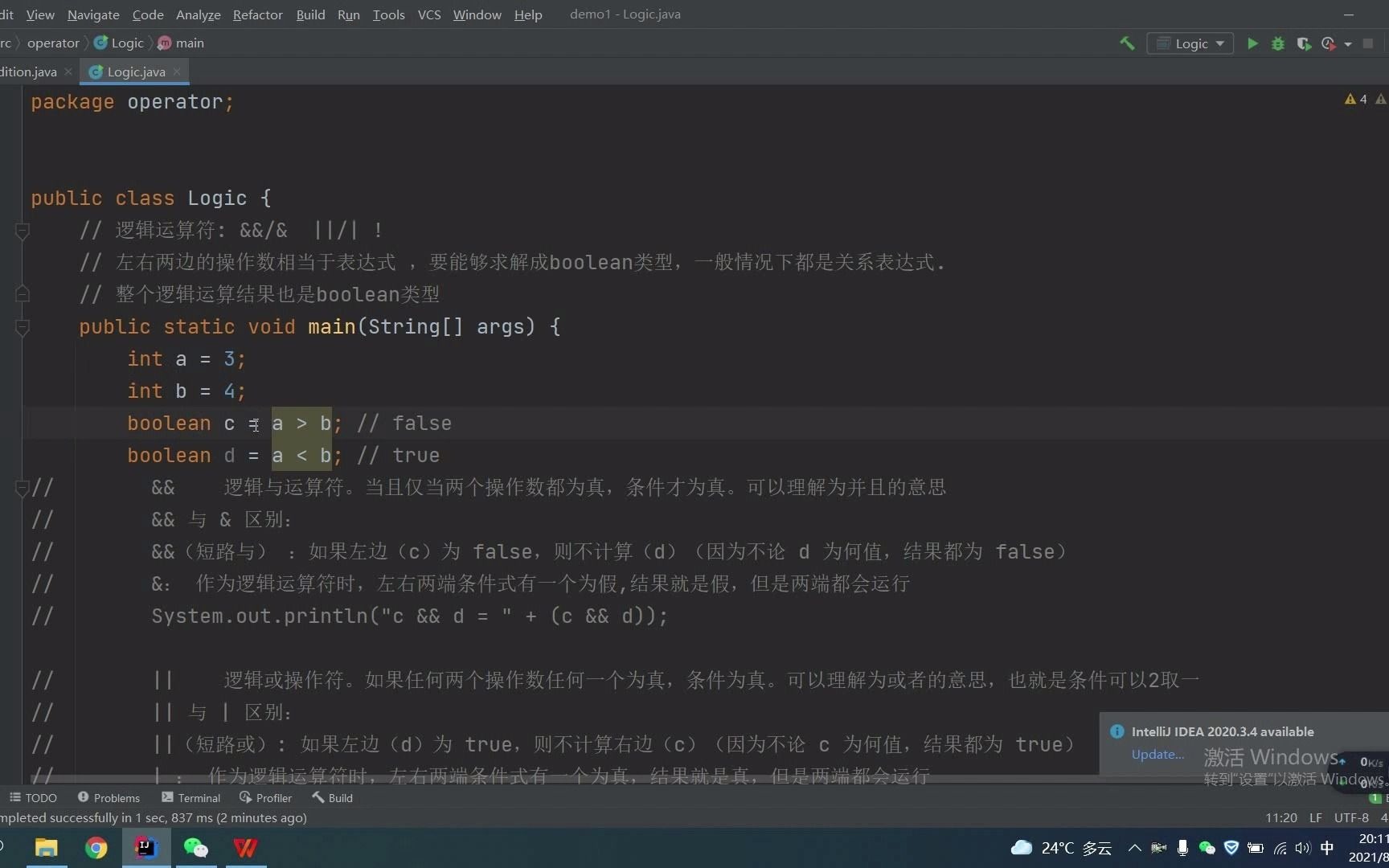Click the Update... link in notification
This screenshot has width=1389, height=868.
(x=1157, y=754)
